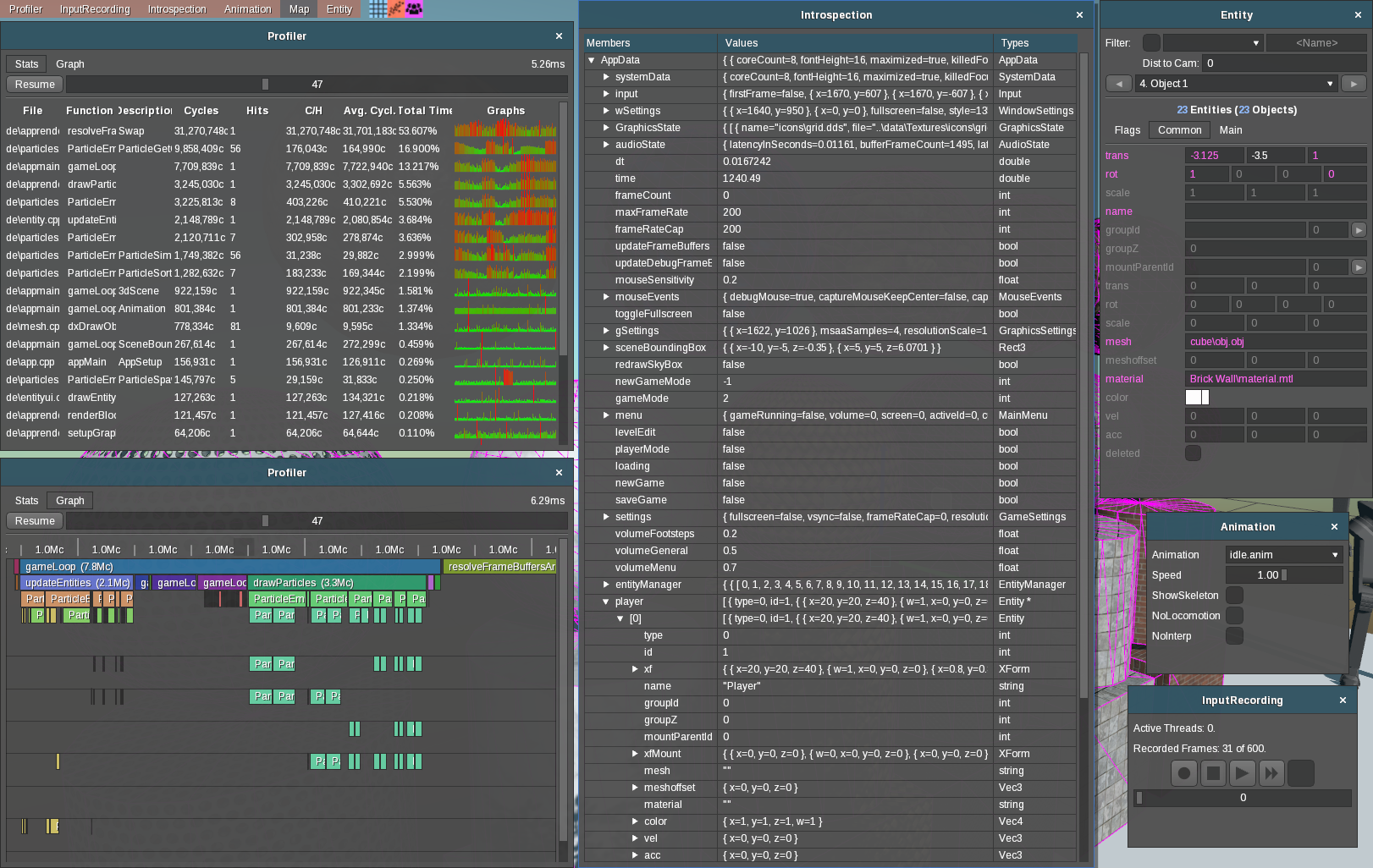Toggle the ShowSkeleton checkbox
The width and height of the screenshot is (1373, 868).
[x=1235, y=596]
